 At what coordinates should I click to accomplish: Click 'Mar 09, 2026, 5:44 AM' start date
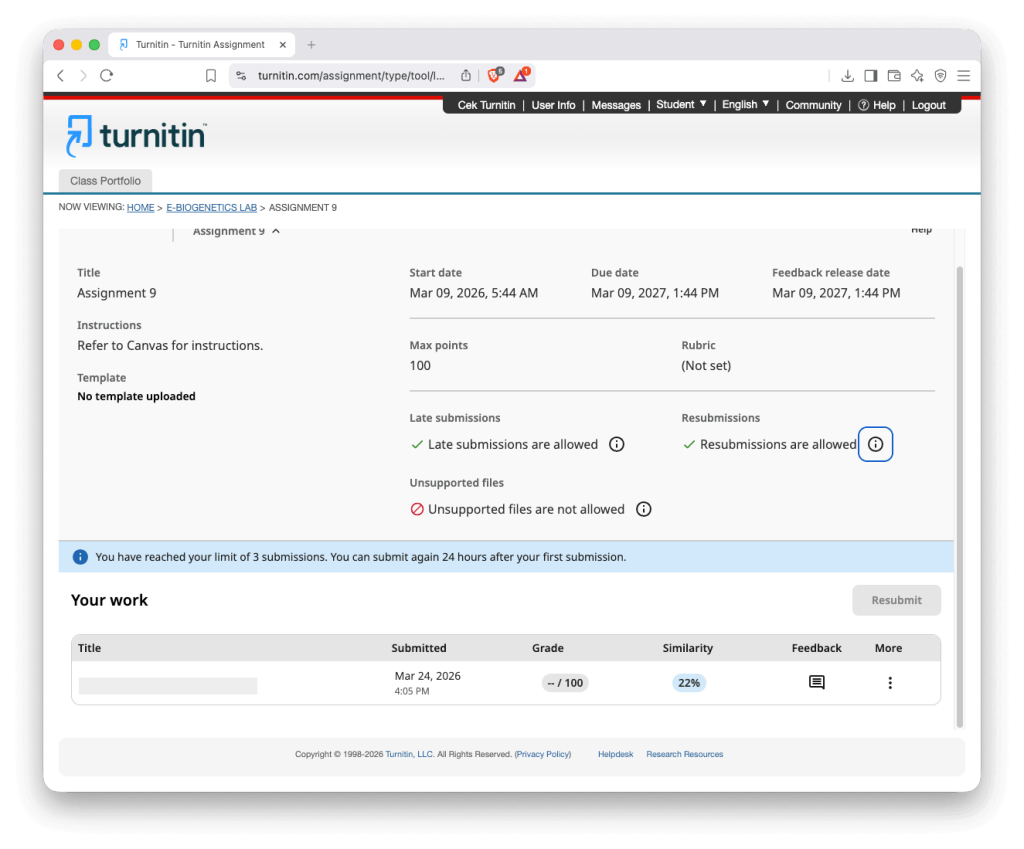(x=473, y=293)
